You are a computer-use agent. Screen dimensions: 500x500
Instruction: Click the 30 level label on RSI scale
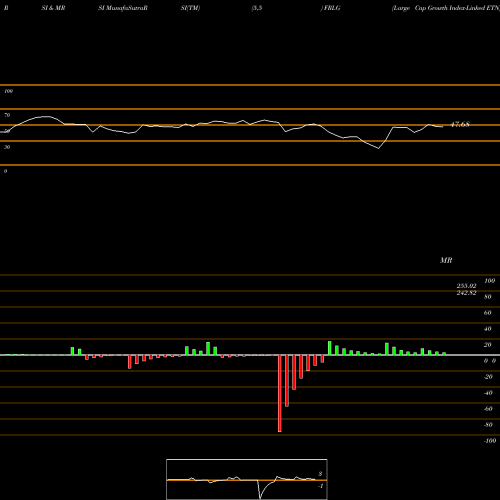[x=7, y=147]
